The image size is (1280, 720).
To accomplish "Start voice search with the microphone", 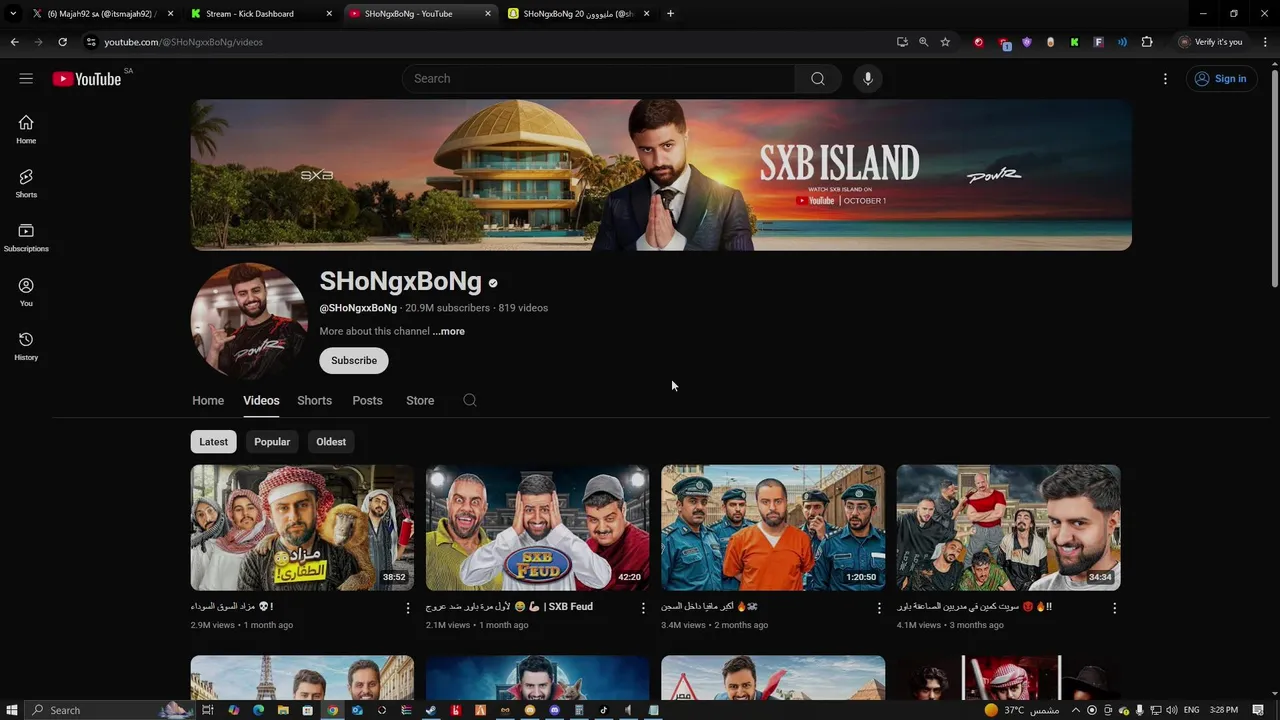I will 868,79.
